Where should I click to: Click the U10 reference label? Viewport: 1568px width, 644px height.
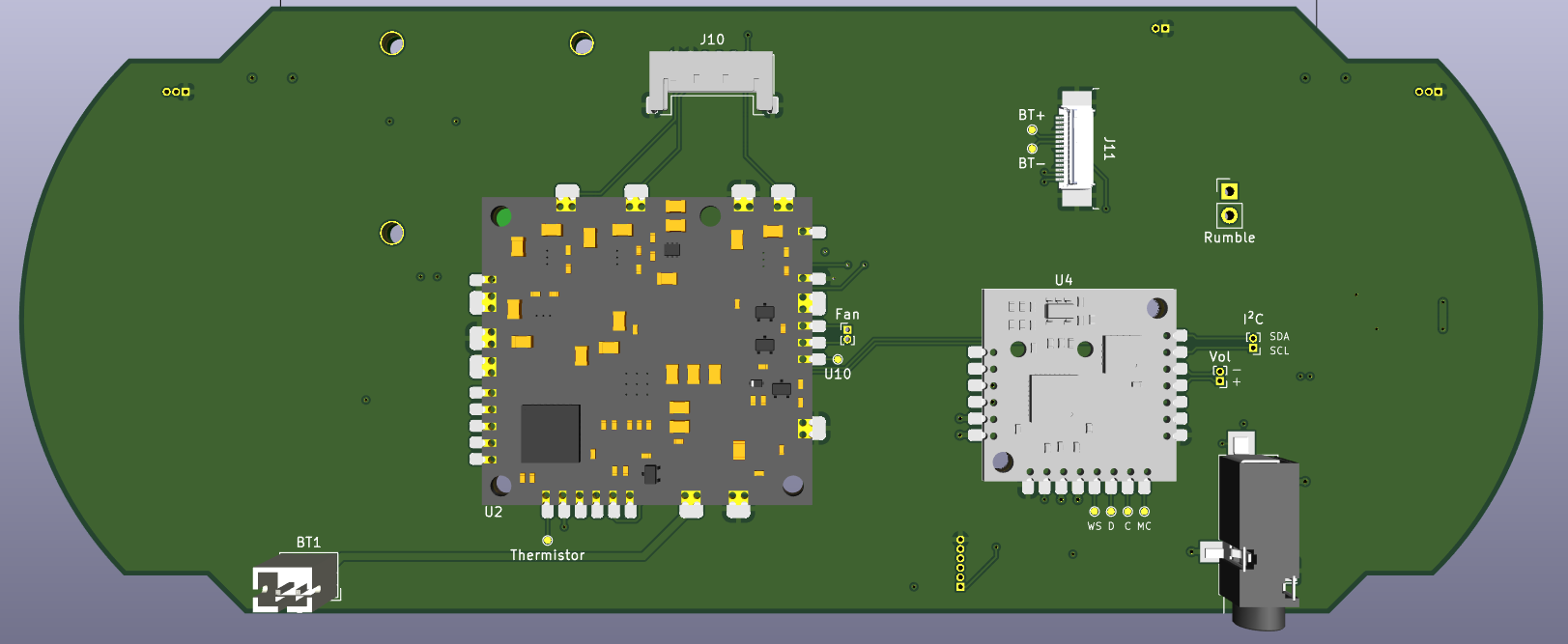point(838,375)
